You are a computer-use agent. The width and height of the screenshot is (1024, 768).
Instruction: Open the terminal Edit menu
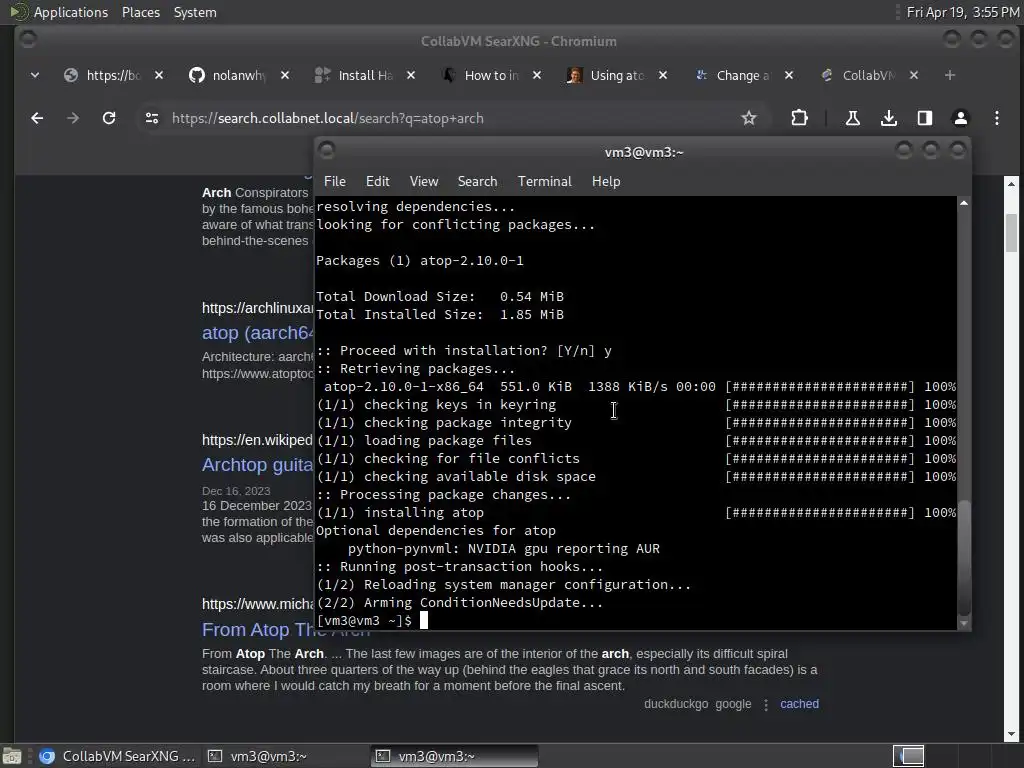(377, 182)
